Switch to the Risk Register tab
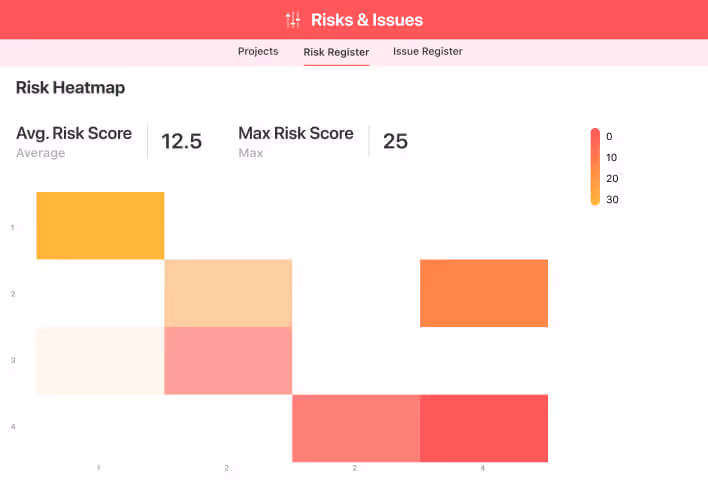 point(336,52)
